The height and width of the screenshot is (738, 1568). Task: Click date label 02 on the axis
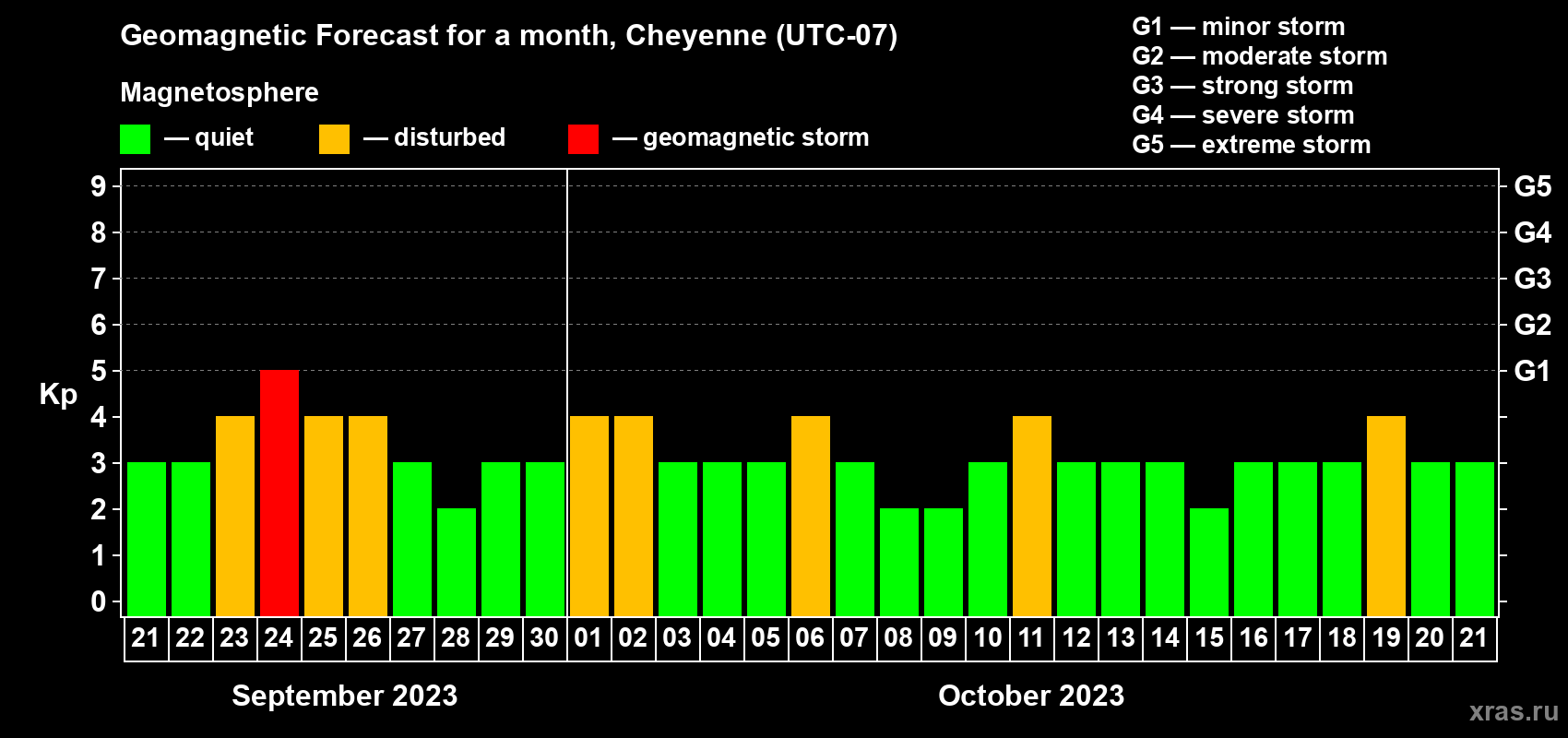coord(633,638)
